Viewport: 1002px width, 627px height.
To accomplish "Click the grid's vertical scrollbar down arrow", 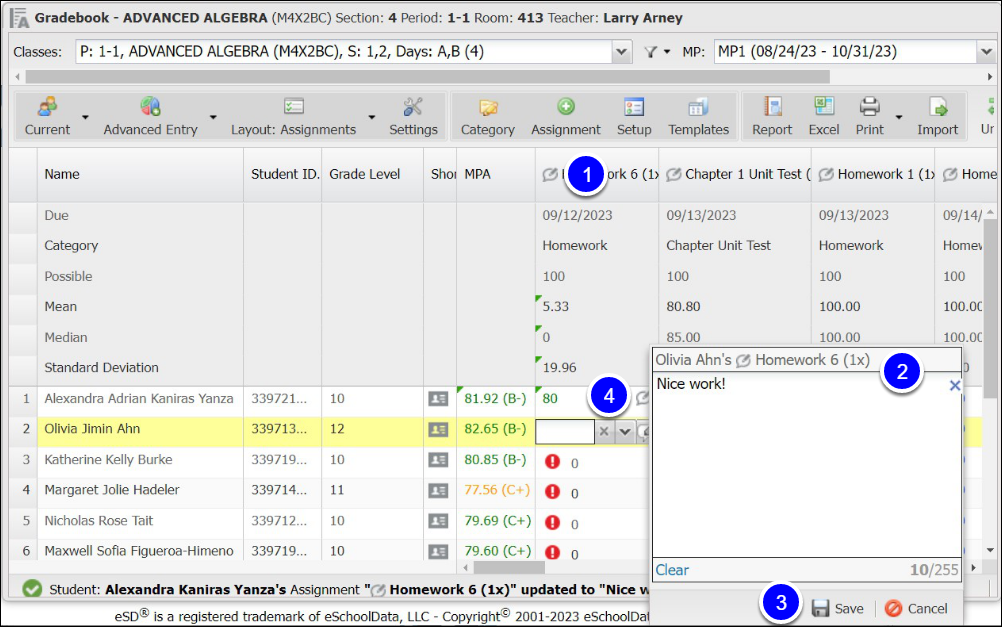I will [990, 550].
